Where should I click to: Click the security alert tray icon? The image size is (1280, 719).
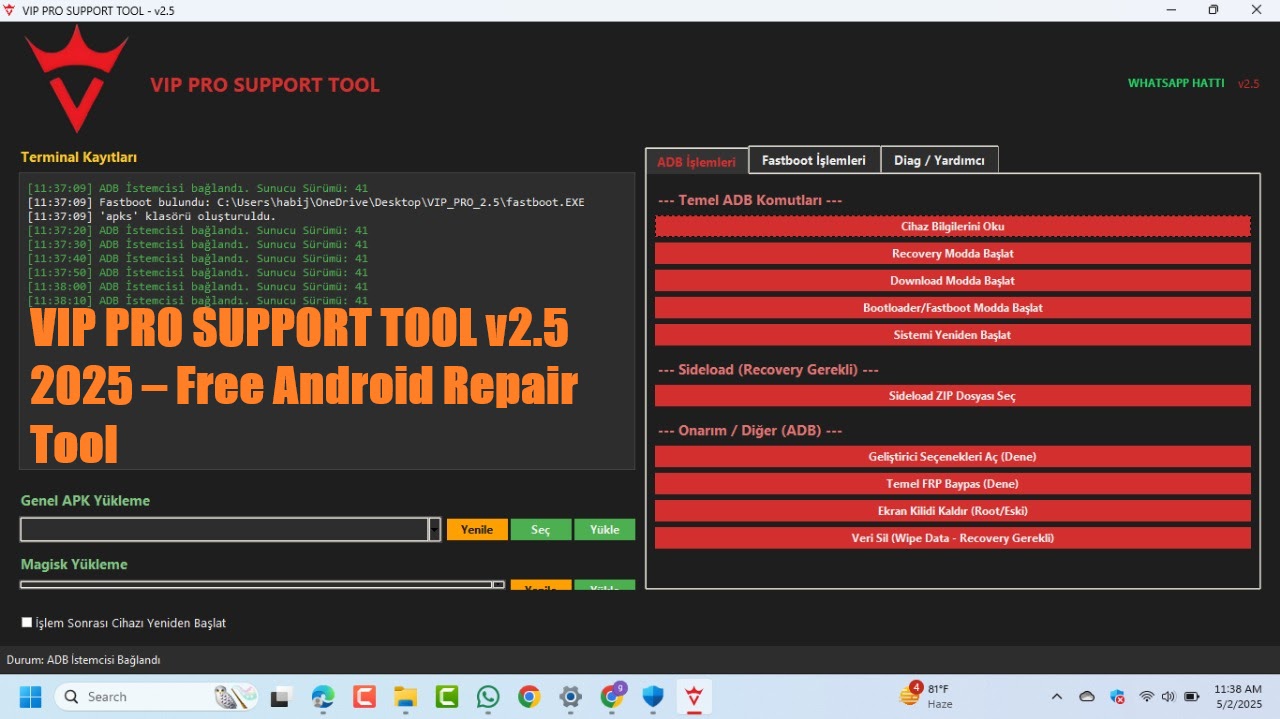click(1118, 696)
